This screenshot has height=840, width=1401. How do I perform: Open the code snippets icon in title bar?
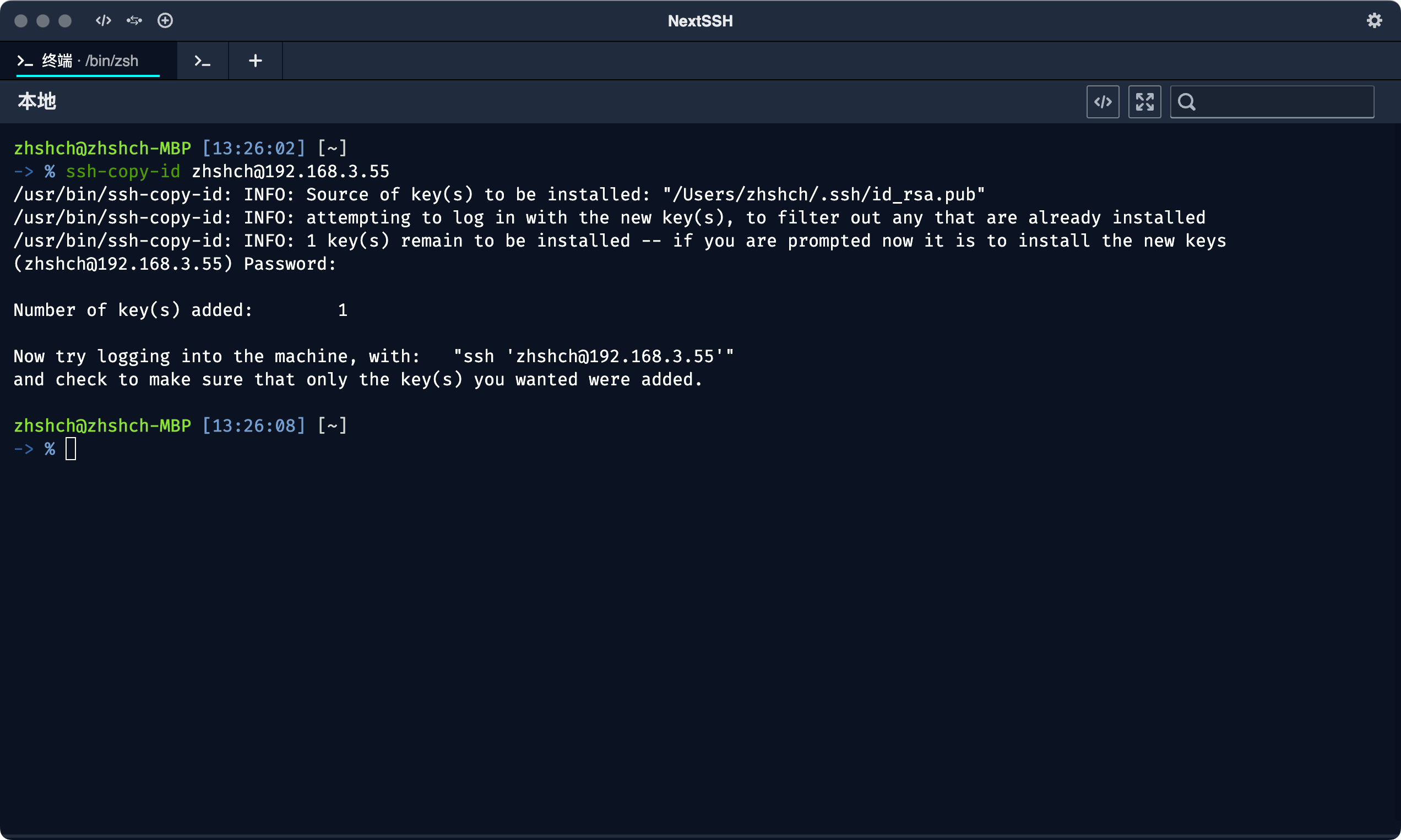pyautogui.click(x=103, y=21)
